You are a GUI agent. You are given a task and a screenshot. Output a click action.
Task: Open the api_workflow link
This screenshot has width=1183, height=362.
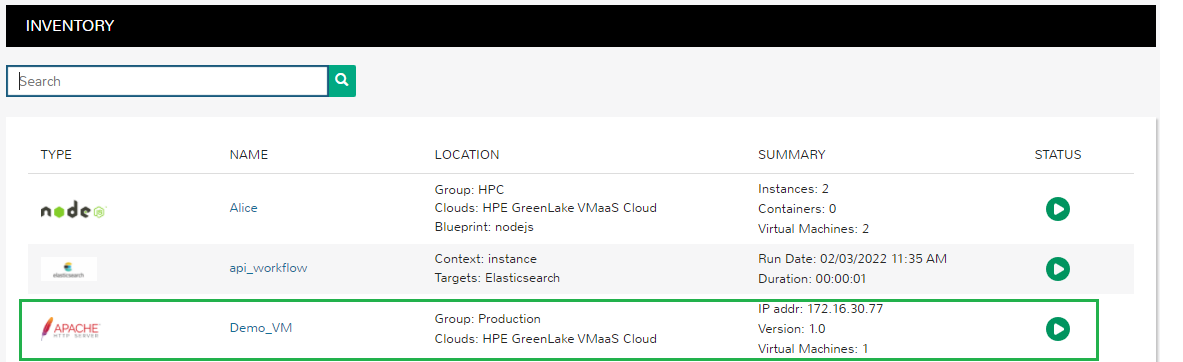(x=269, y=268)
